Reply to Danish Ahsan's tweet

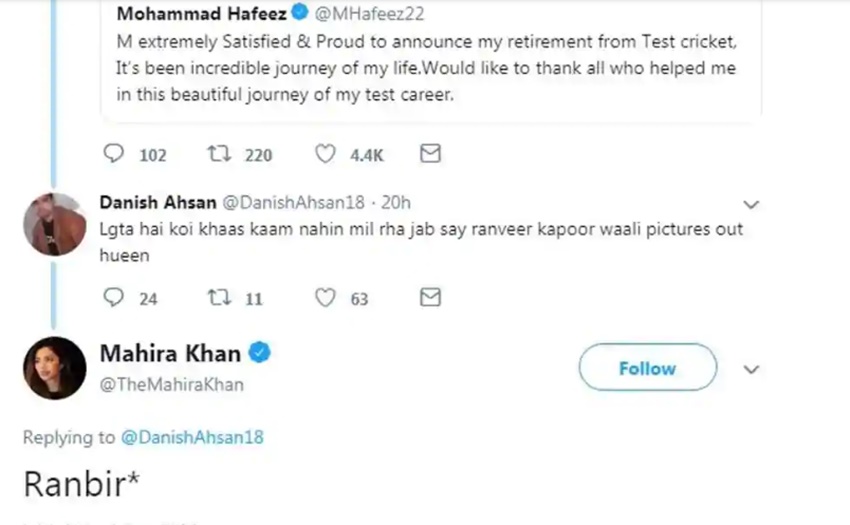click(x=115, y=297)
